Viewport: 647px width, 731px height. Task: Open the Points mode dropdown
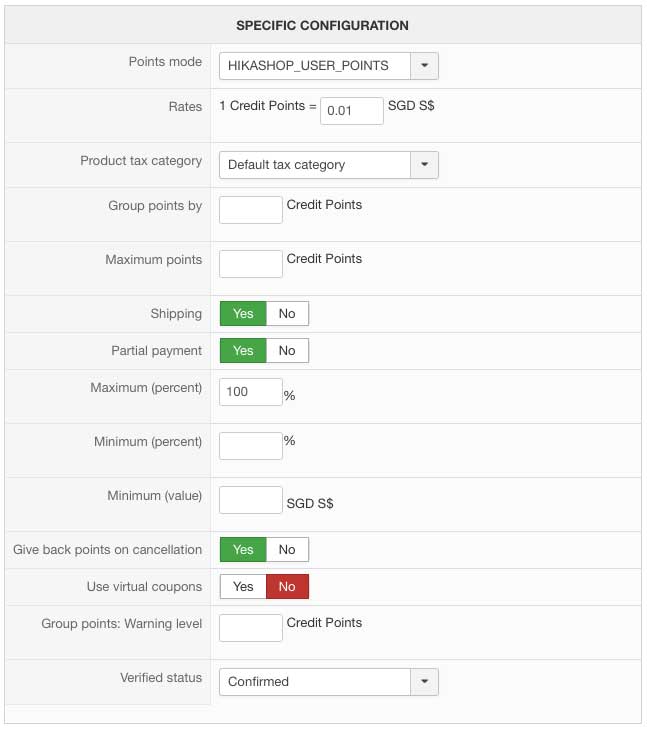point(314,66)
